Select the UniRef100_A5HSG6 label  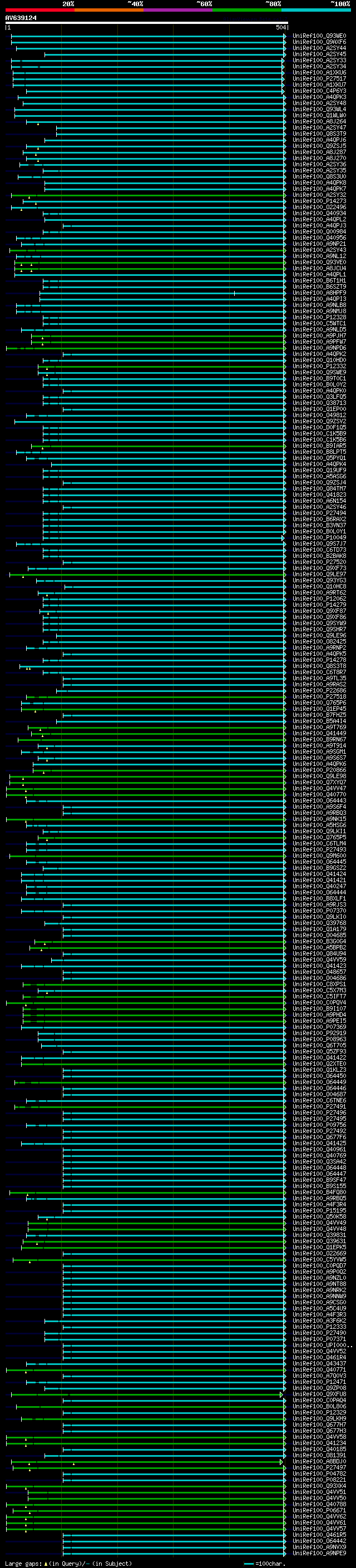(319, 825)
